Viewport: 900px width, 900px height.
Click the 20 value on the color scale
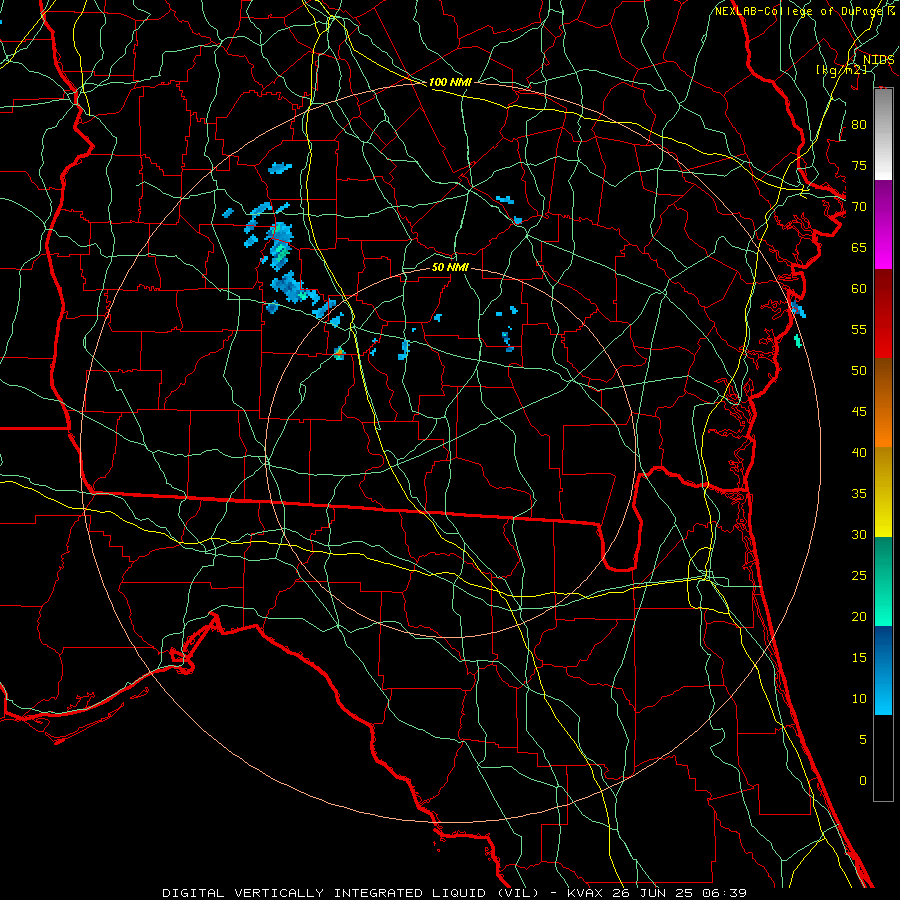[x=859, y=616]
